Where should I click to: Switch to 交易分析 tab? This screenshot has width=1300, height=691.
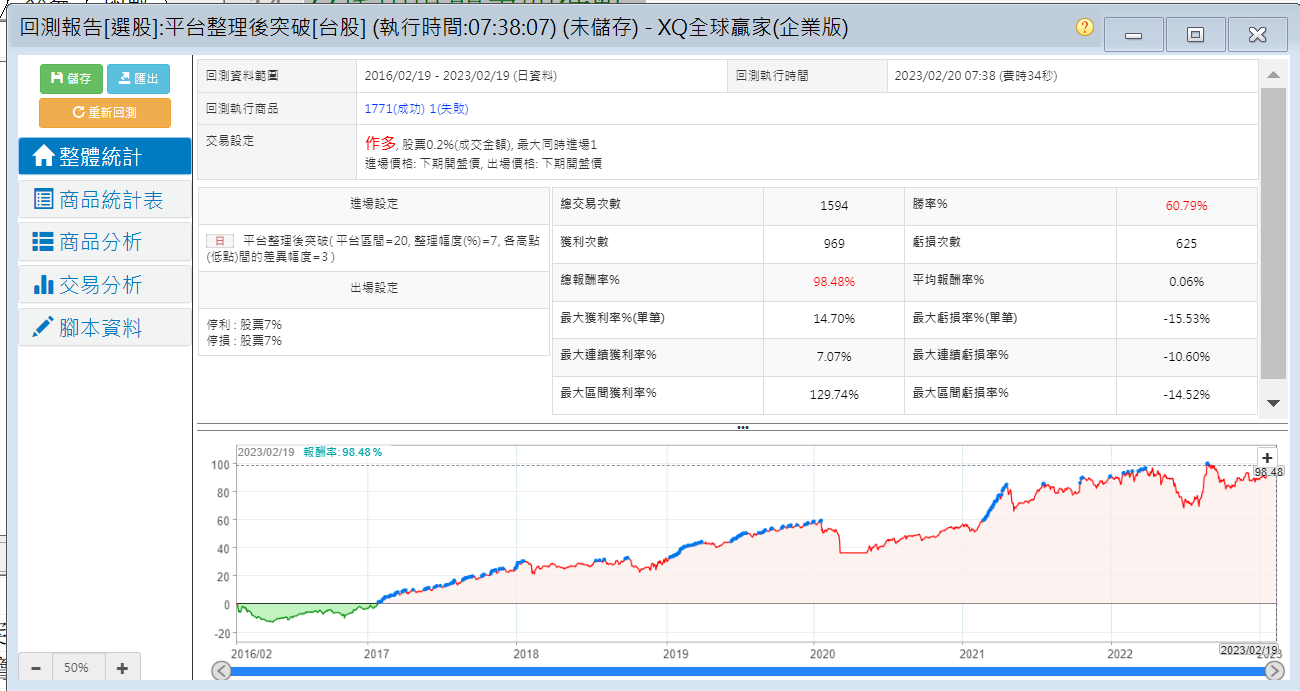(x=104, y=285)
